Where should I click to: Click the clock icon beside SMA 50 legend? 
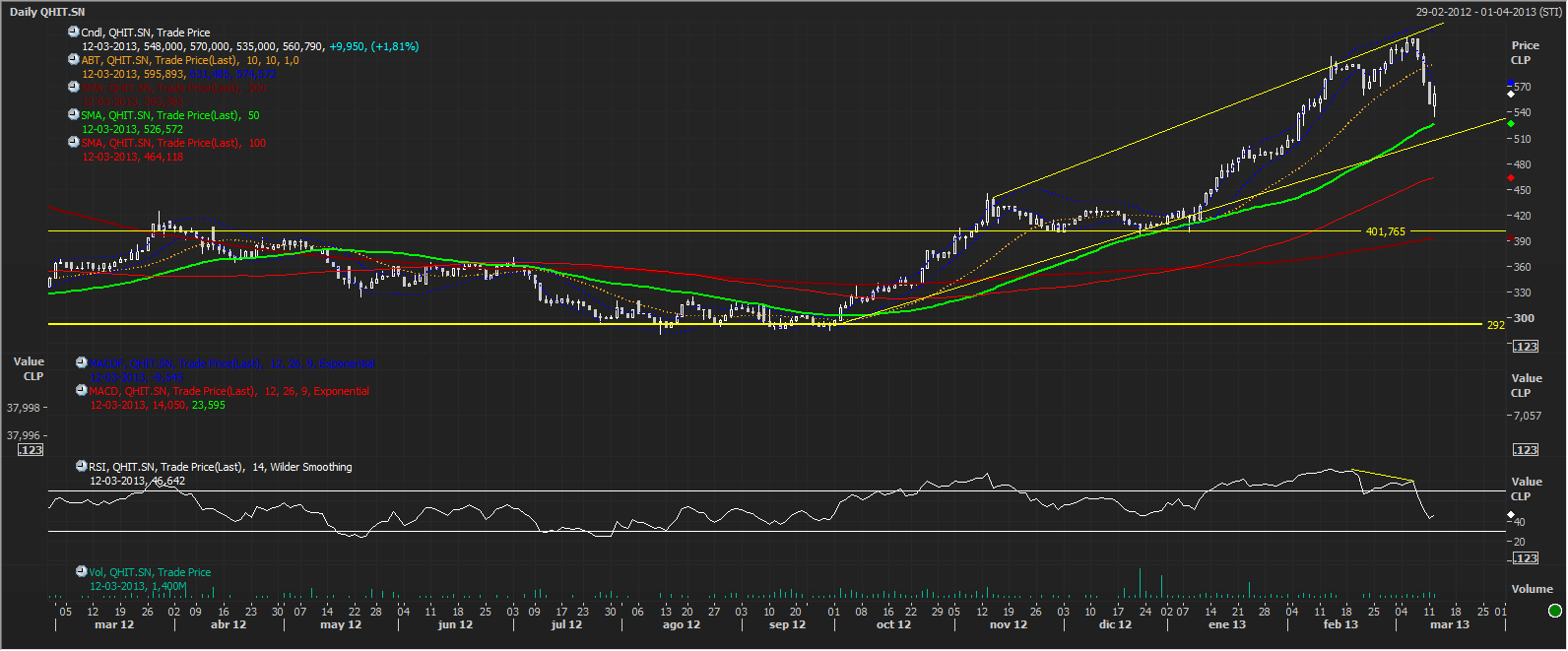[x=73, y=114]
